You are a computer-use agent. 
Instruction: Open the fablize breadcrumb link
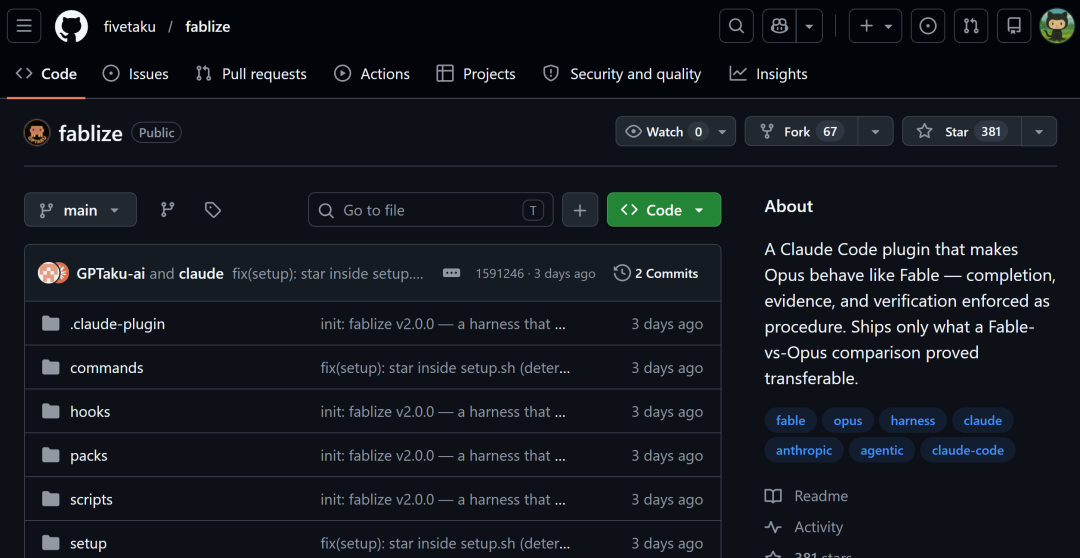(x=207, y=27)
